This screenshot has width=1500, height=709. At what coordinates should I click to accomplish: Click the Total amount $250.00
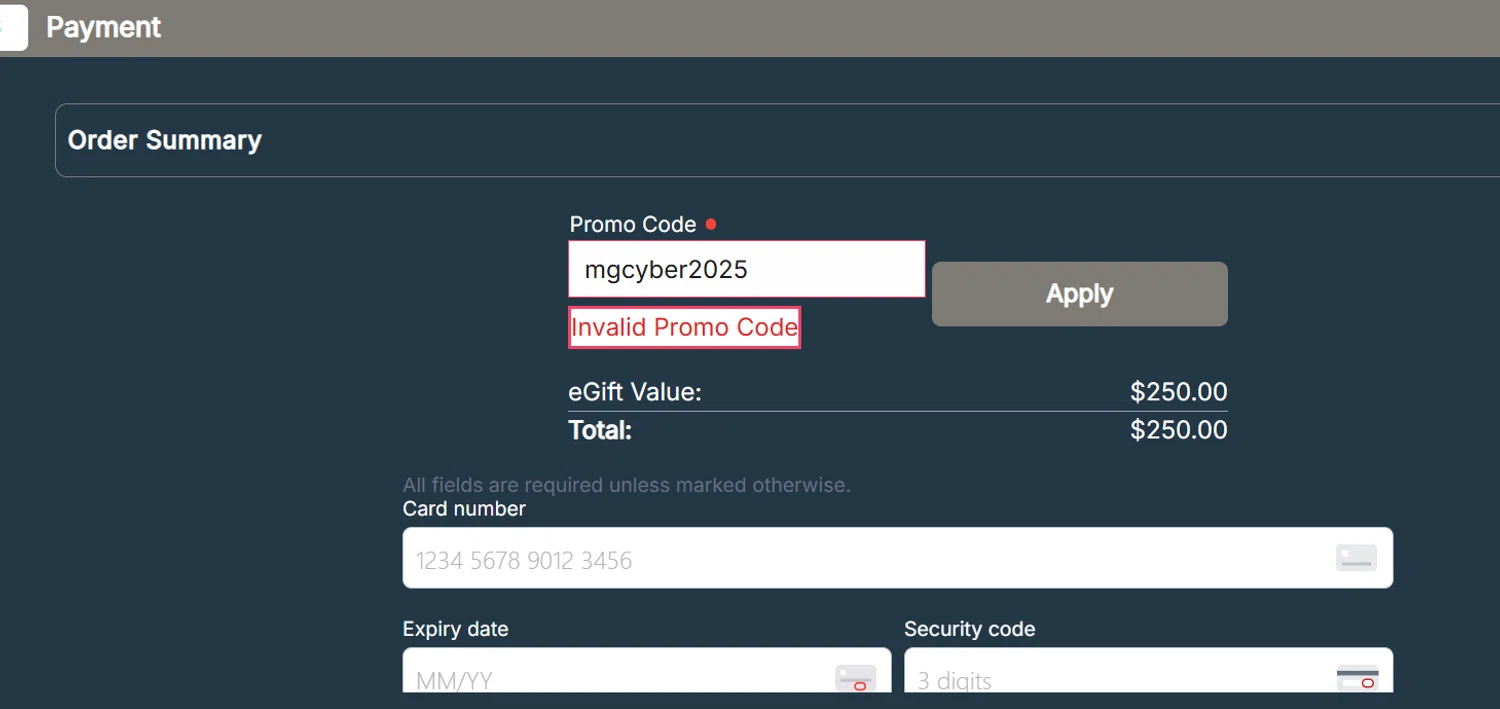pyautogui.click(x=1178, y=430)
